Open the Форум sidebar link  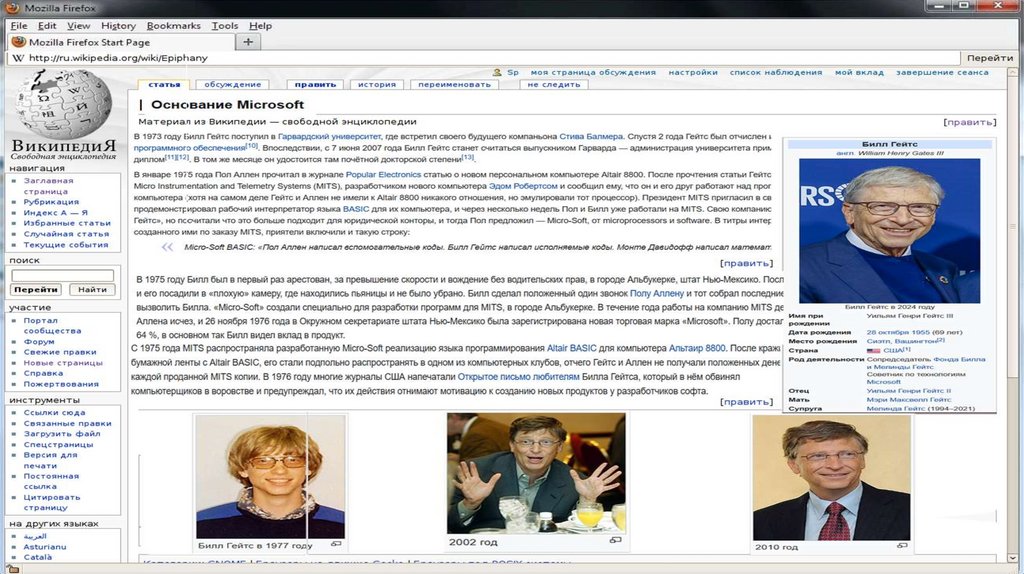pos(39,341)
